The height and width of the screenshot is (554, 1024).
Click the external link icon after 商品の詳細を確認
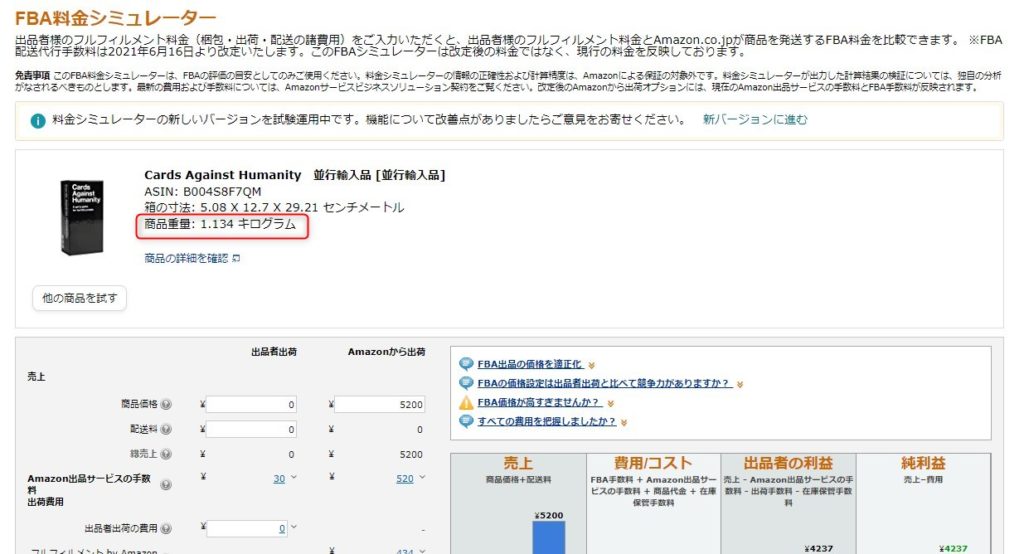(236, 259)
